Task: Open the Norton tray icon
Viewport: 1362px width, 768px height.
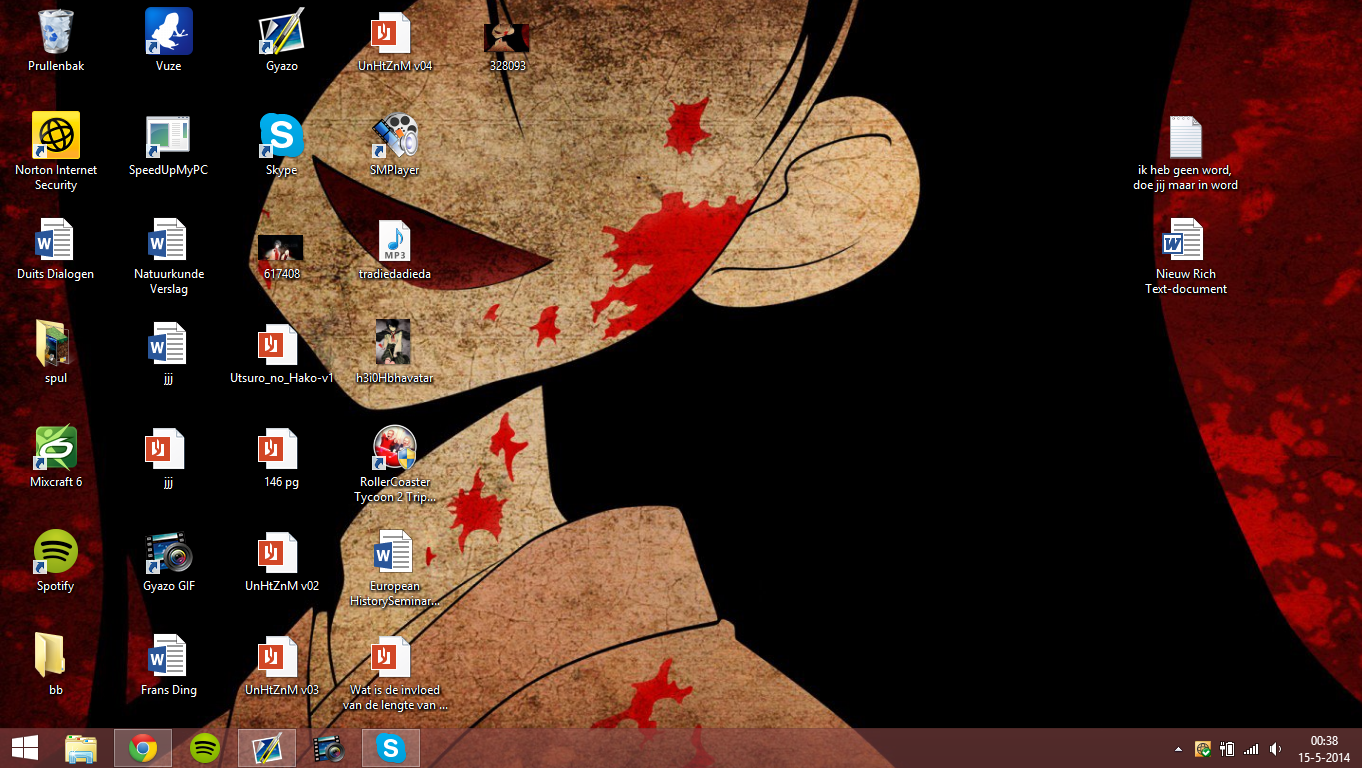Action: tap(1203, 749)
